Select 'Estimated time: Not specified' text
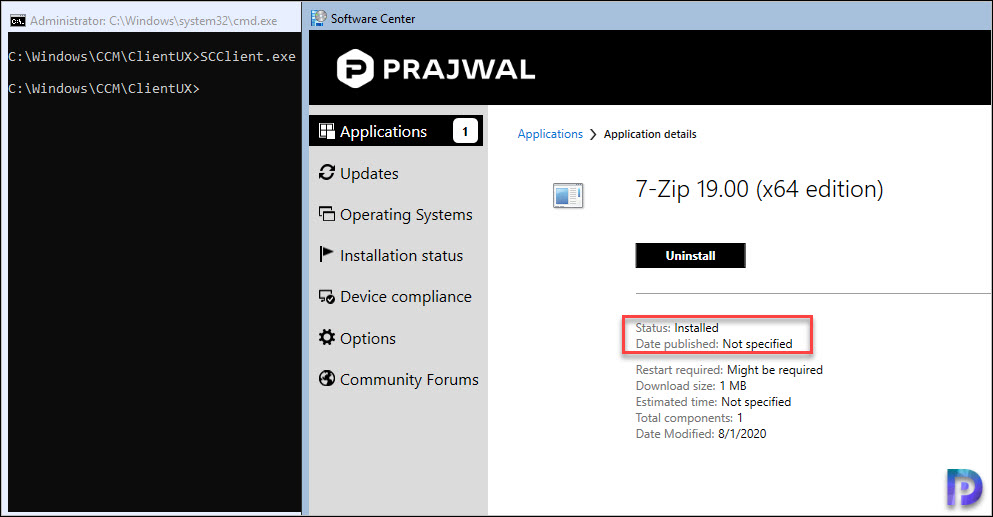 [x=713, y=402]
